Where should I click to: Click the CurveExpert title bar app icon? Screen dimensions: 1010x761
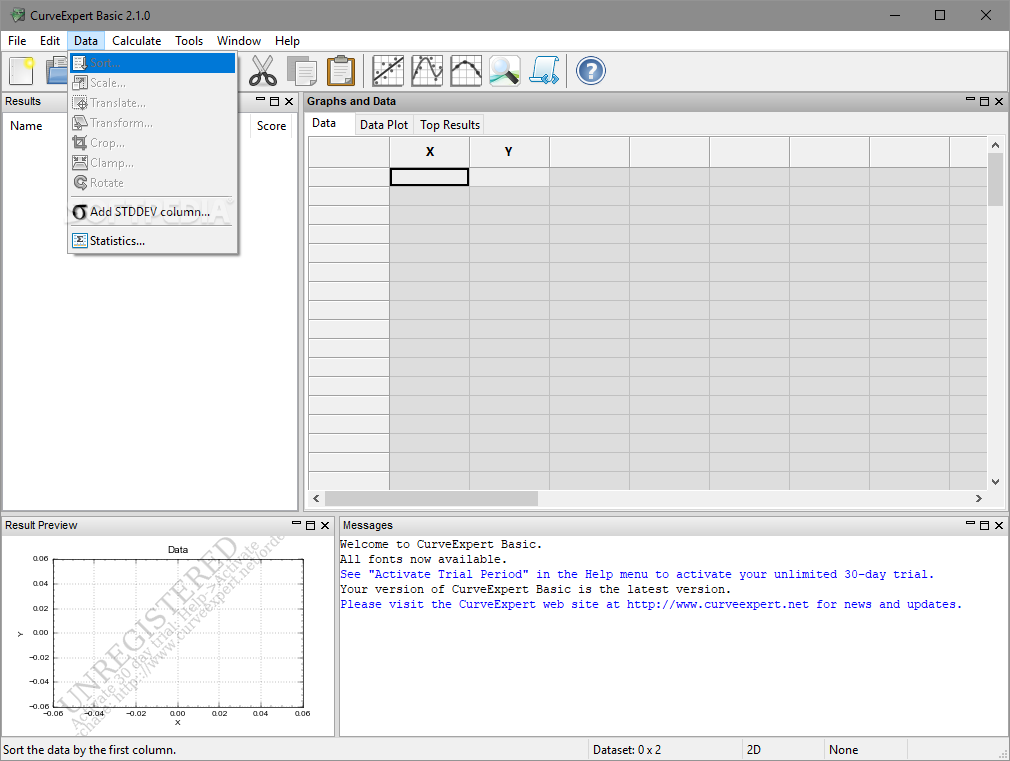point(18,15)
